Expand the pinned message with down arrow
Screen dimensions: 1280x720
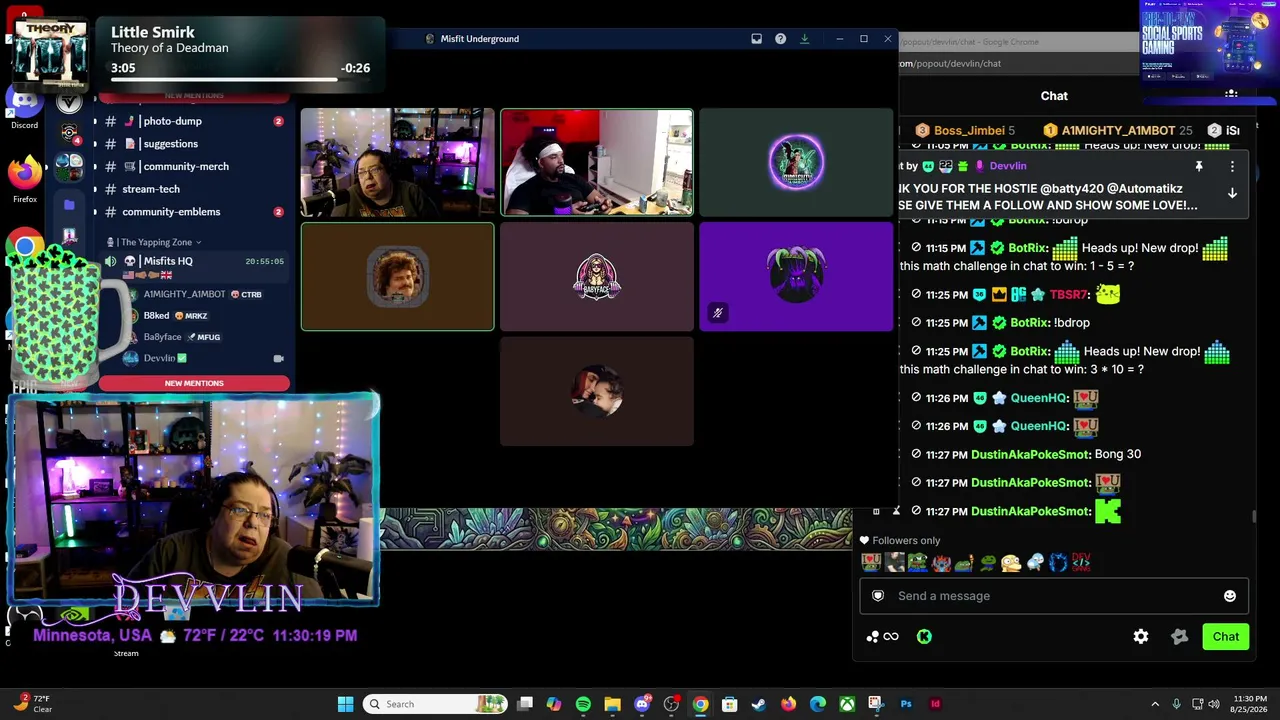click(1232, 193)
